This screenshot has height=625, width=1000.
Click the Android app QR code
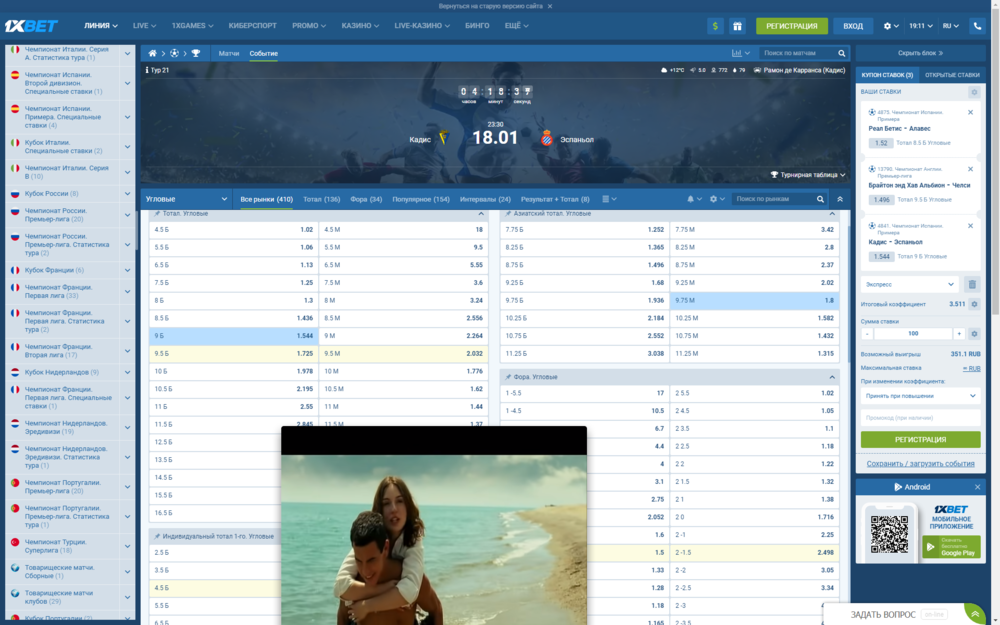889,534
